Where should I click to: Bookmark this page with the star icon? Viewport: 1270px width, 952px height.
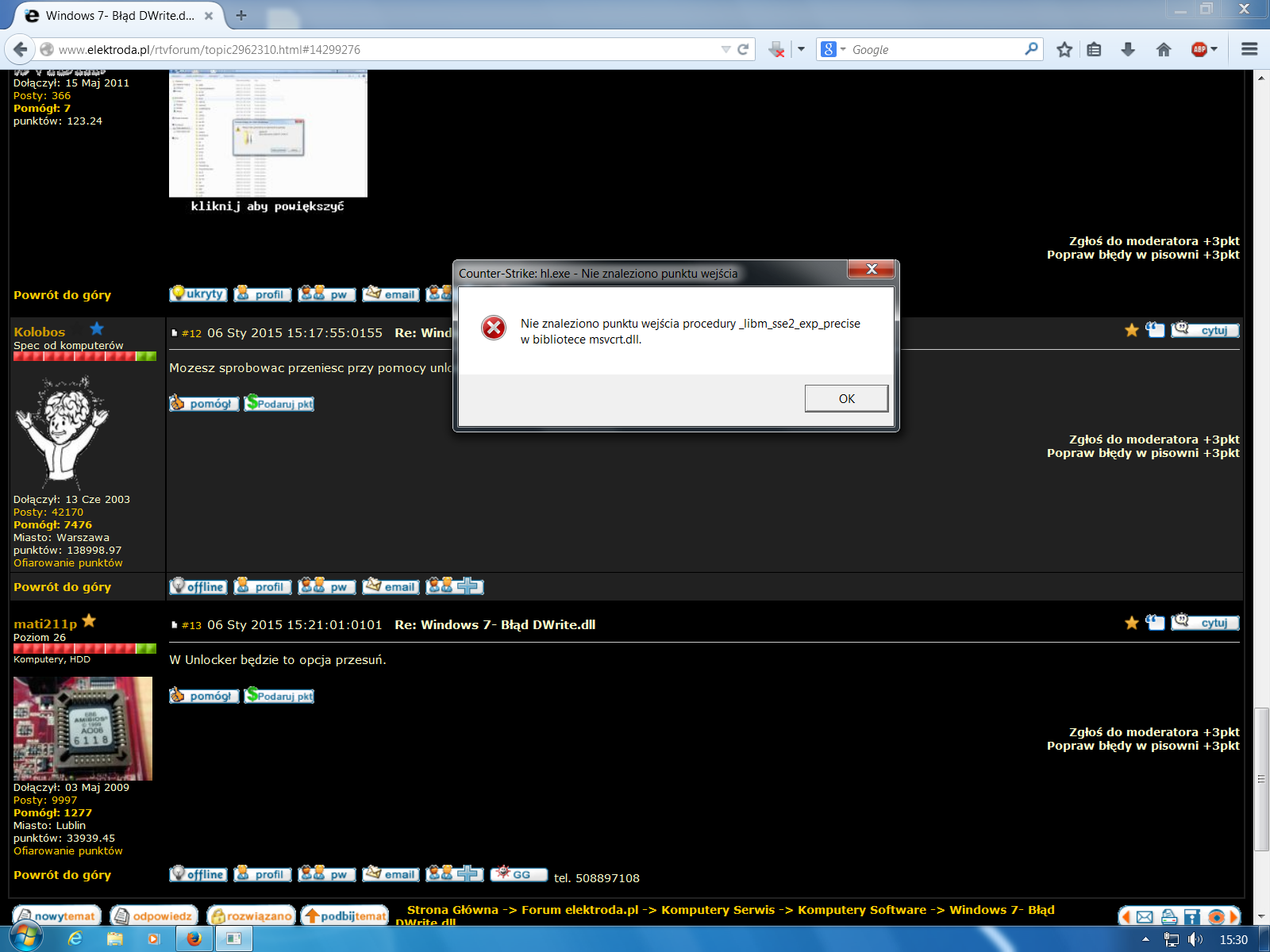pyautogui.click(x=1064, y=49)
